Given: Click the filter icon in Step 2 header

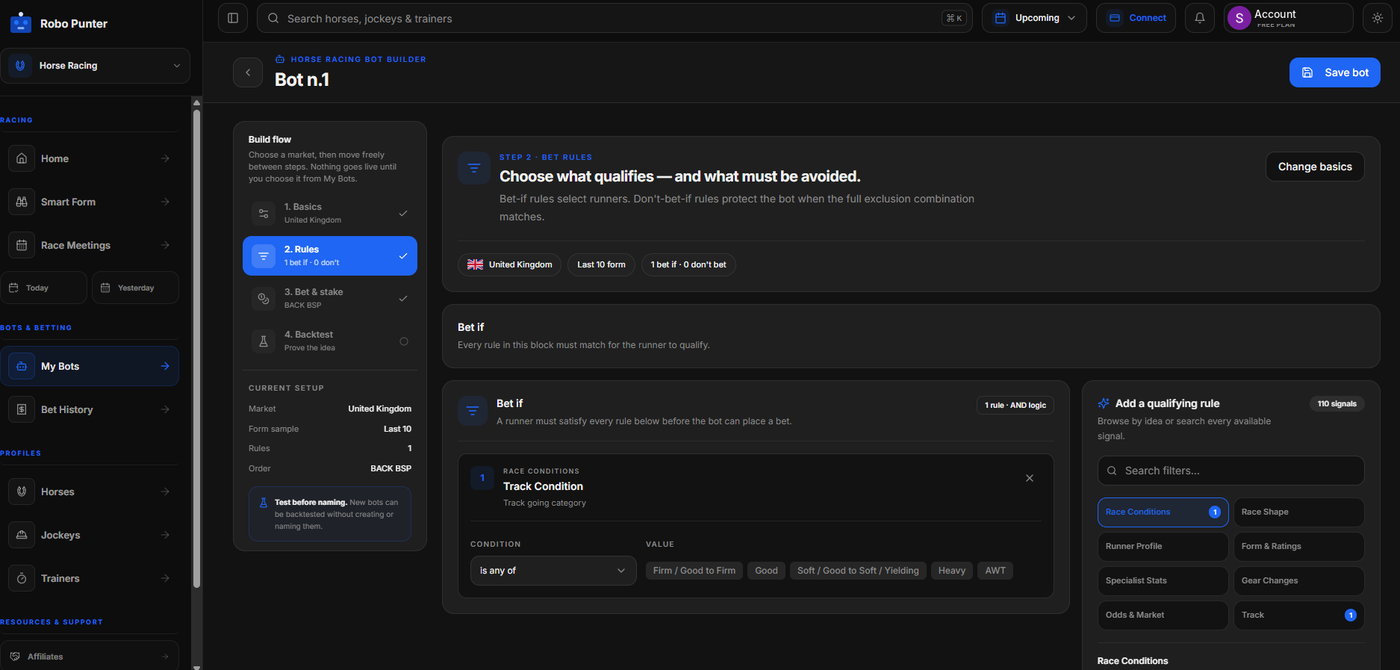Looking at the screenshot, I should [x=474, y=168].
